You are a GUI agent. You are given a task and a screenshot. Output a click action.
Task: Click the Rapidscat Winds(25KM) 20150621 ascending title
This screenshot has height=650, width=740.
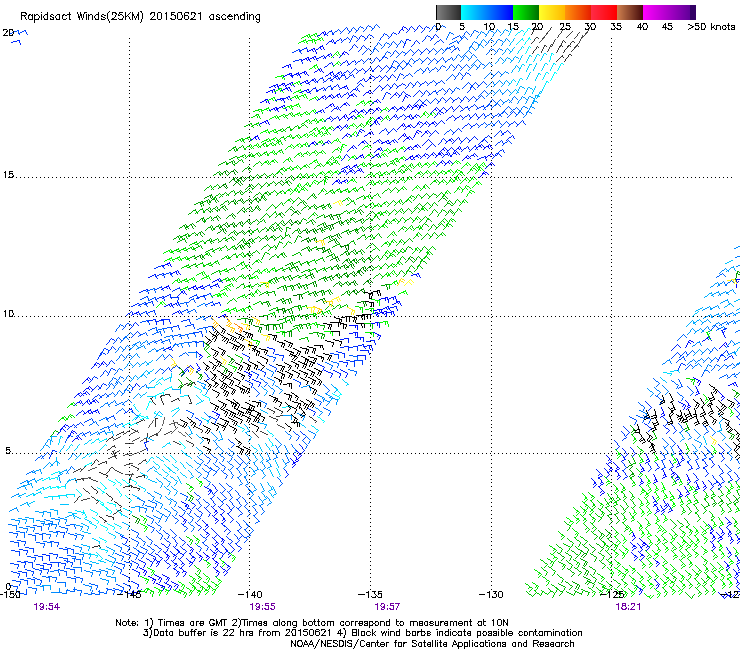(x=140, y=17)
